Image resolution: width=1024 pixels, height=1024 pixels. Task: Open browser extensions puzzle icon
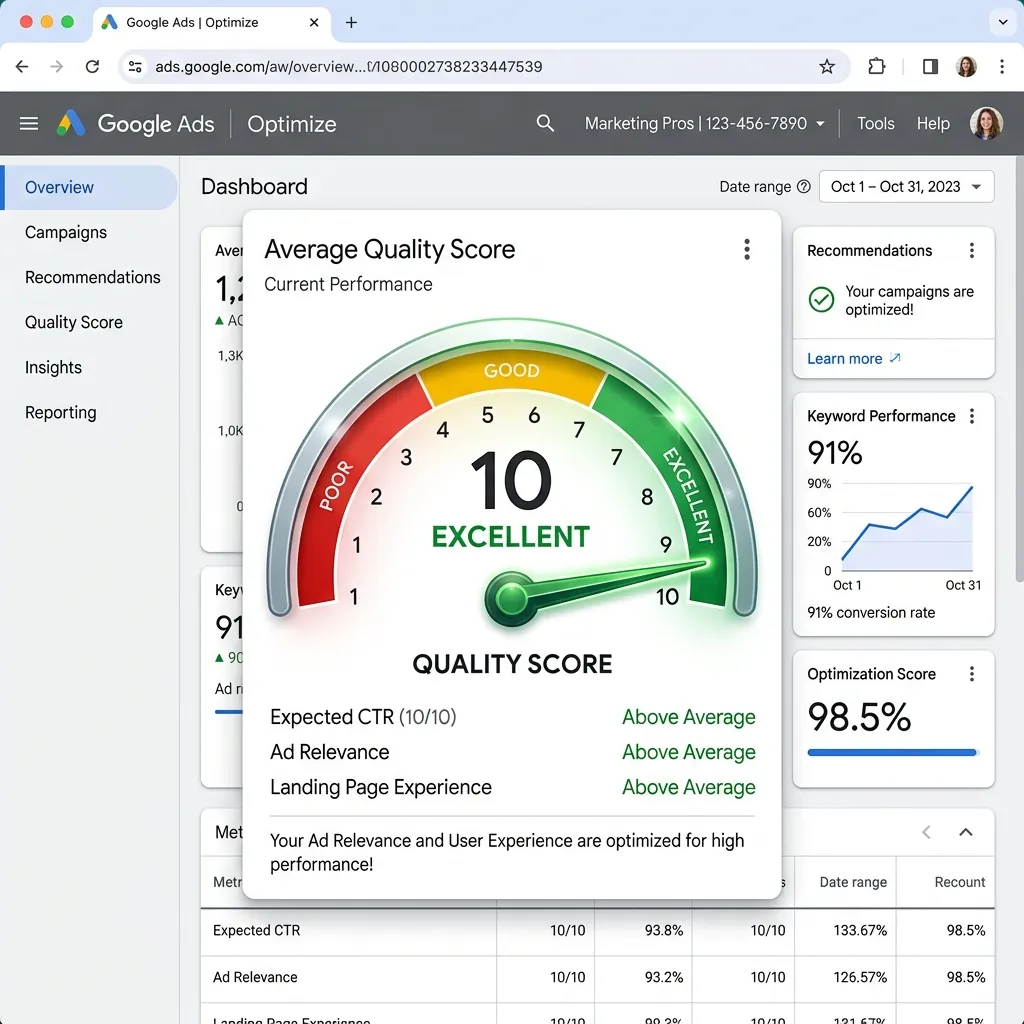(x=876, y=67)
